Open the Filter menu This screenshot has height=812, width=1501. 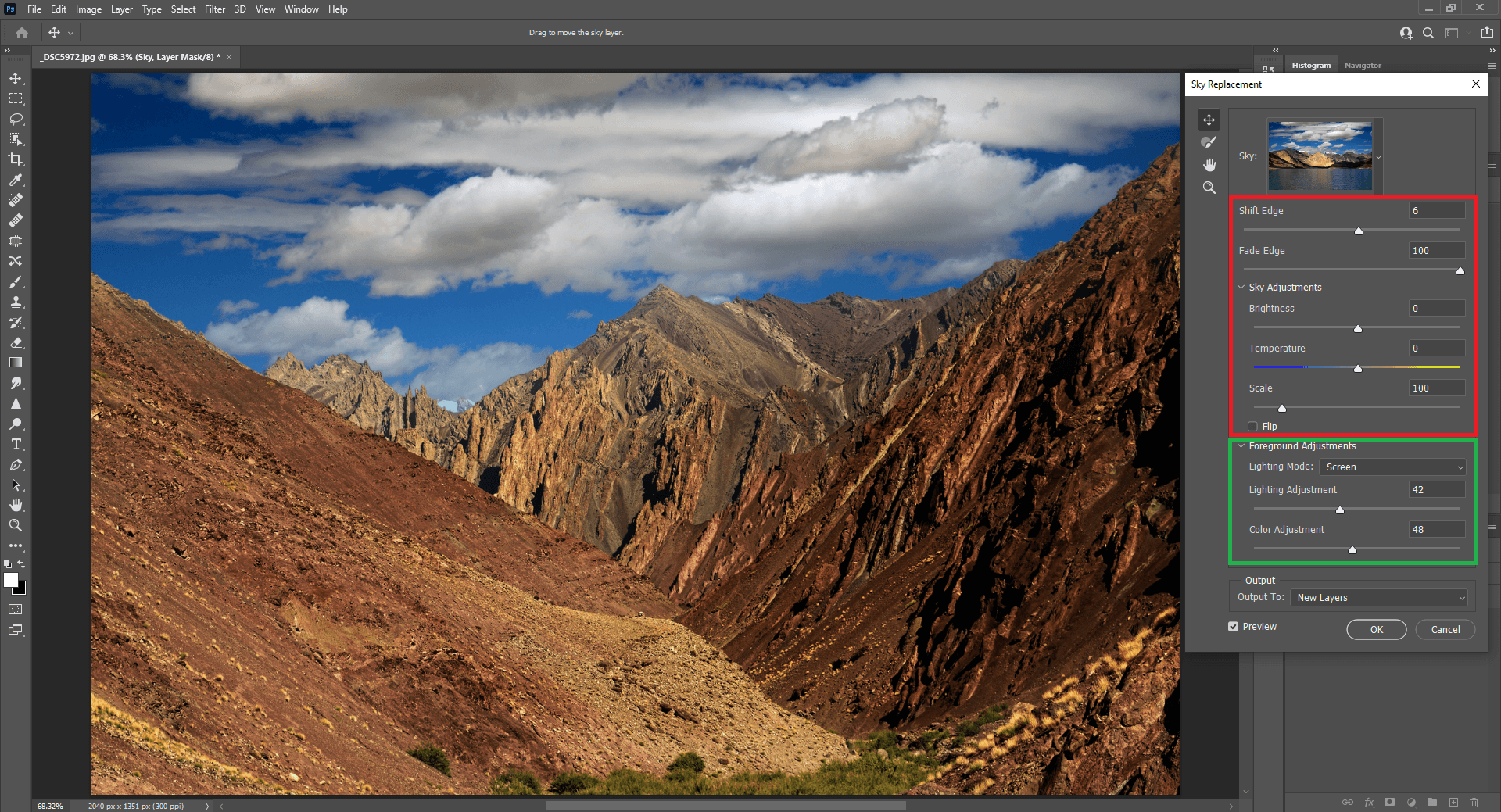click(214, 9)
